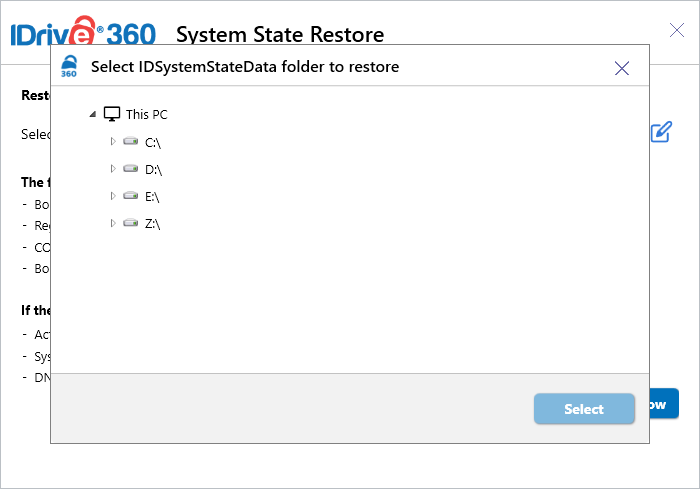
Task: Expand the D:\ drive node
Action: [113, 169]
